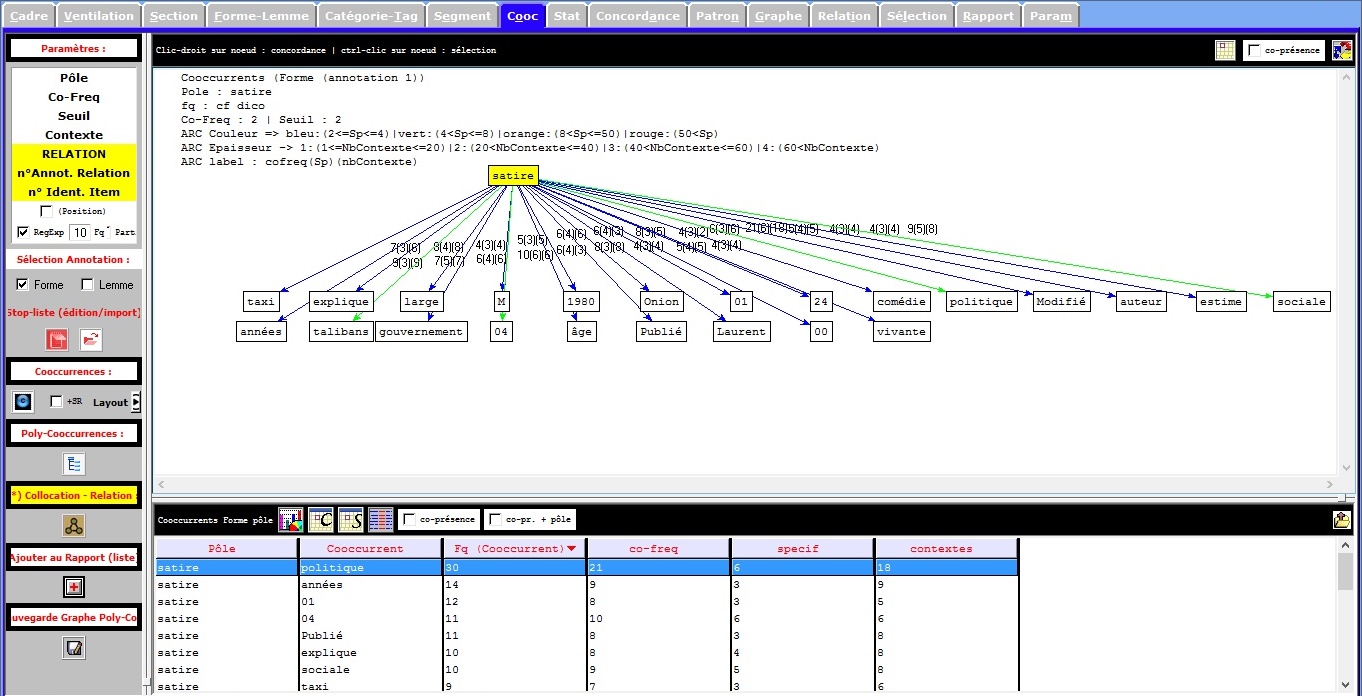Switch to the Relation tab

844,15
